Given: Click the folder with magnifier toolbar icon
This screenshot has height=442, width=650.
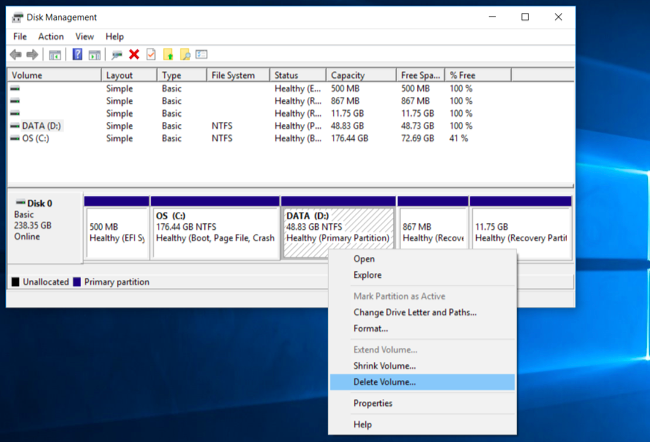Looking at the screenshot, I should pos(185,54).
